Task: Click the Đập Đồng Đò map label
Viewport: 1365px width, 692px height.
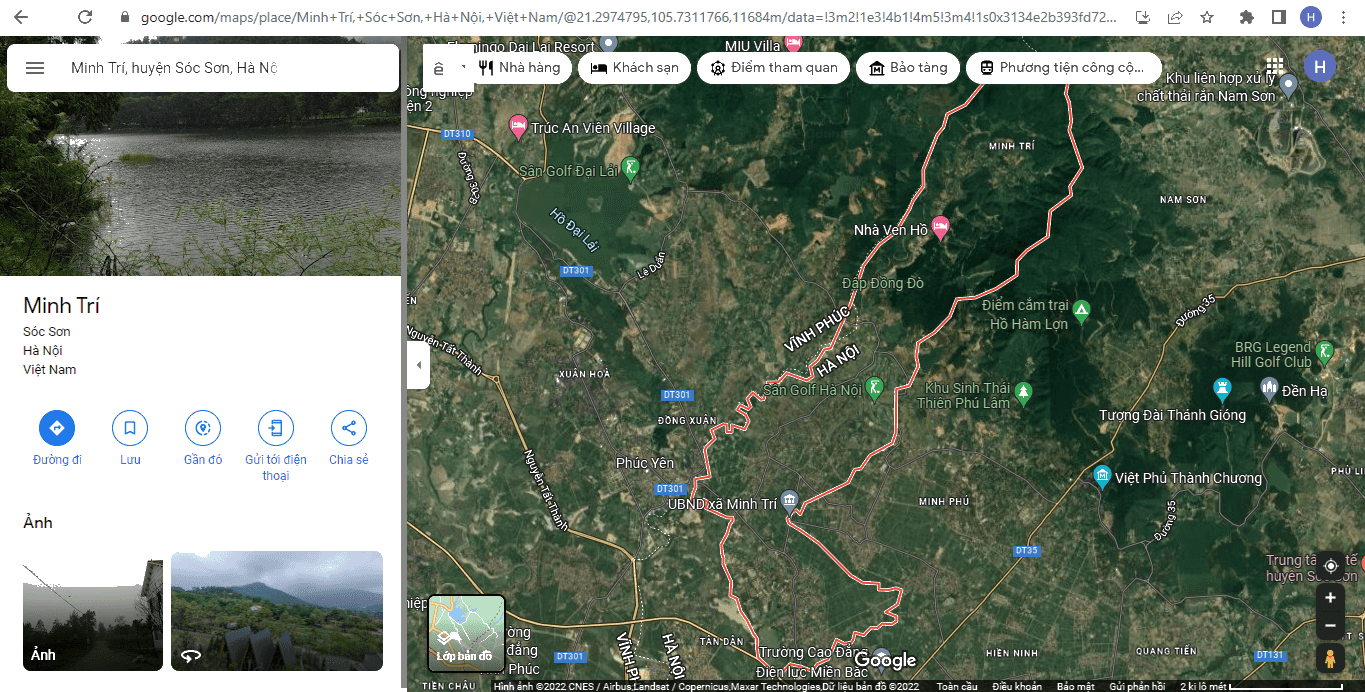Action: tap(883, 283)
